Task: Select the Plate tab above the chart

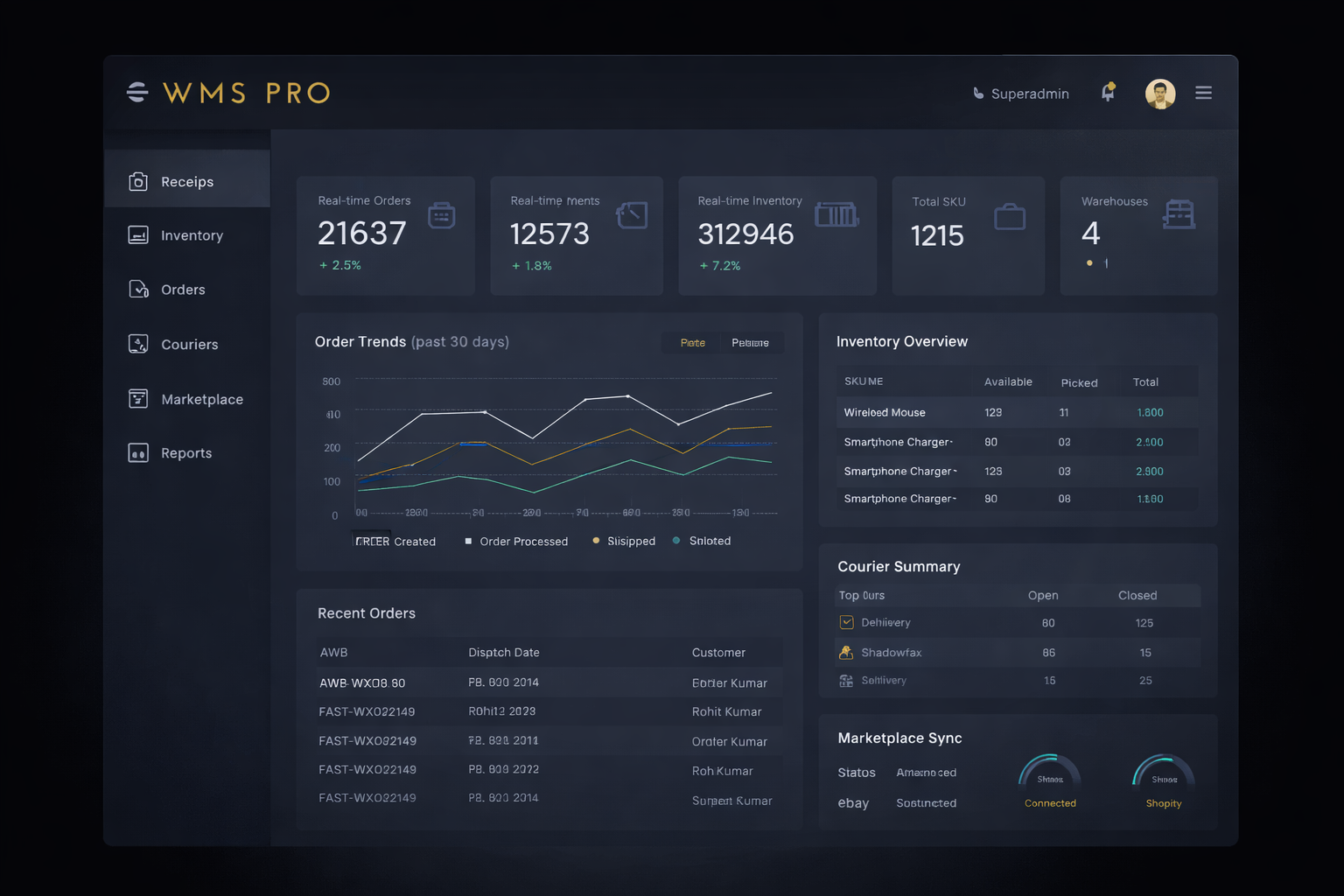Action: 692,342
